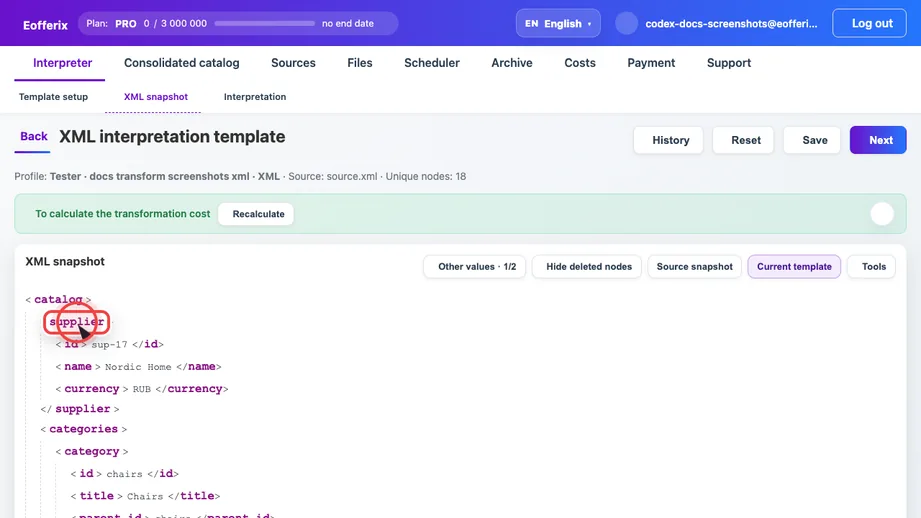Viewport: 921px width, 518px height.
Task: Select the categories node
Action: (x=83, y=429)
